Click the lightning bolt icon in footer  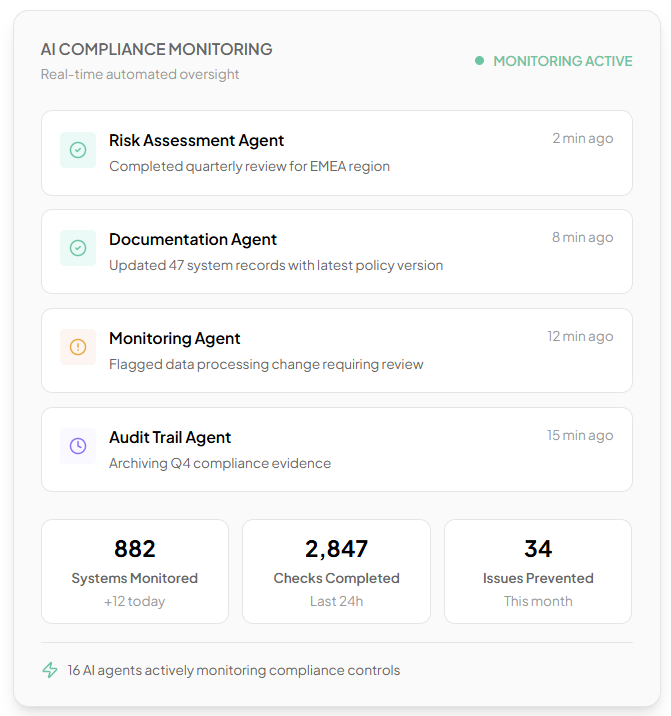coord(50,670)
